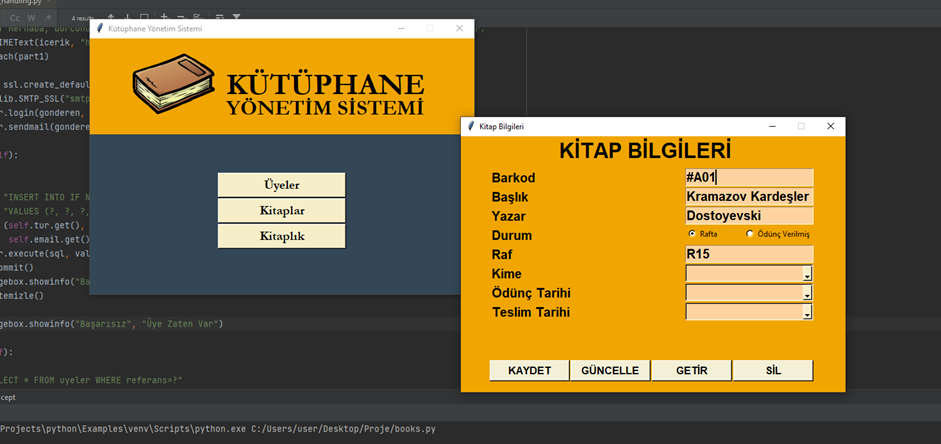Viewport: 941px width, 444px height.
Task: Click the 'temizle()' code line in editor
Action: pyautogui.click(x=22, y=296)
